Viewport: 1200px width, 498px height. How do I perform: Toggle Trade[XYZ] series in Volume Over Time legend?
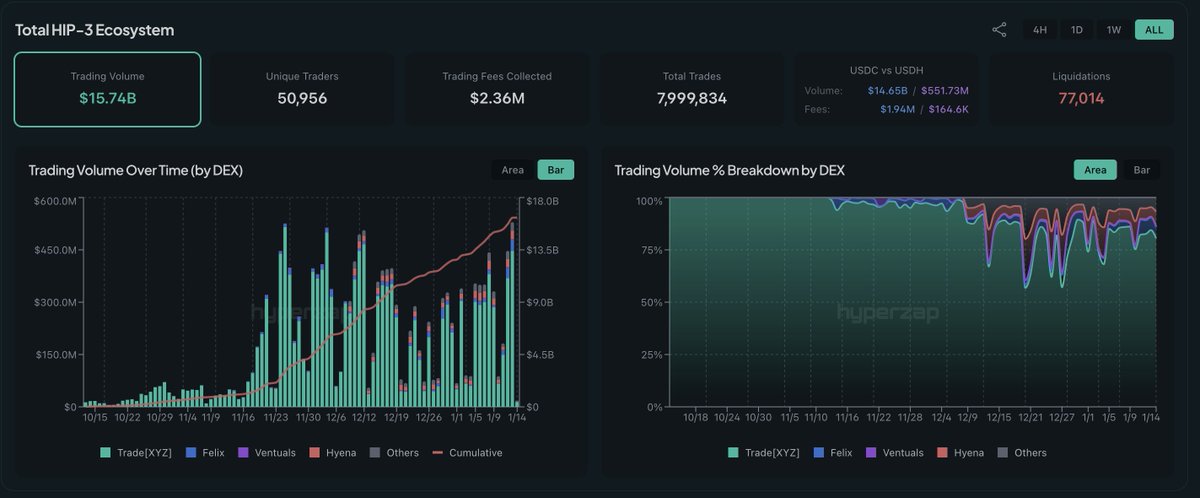[136, 452]
